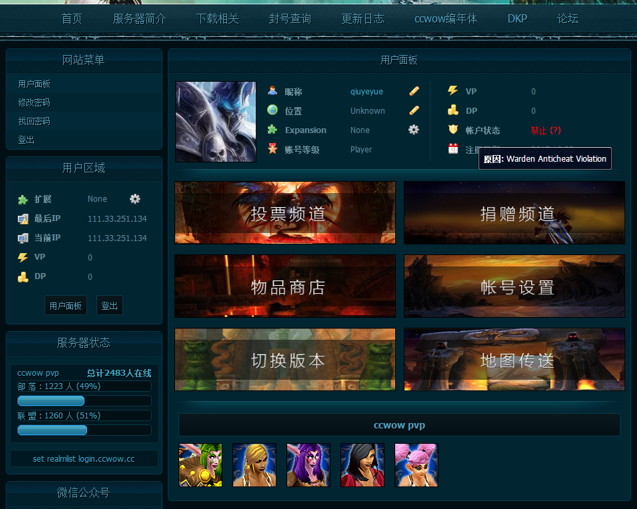Click the 用户面板 button in user area
The image size is (637, 509).
65,305
